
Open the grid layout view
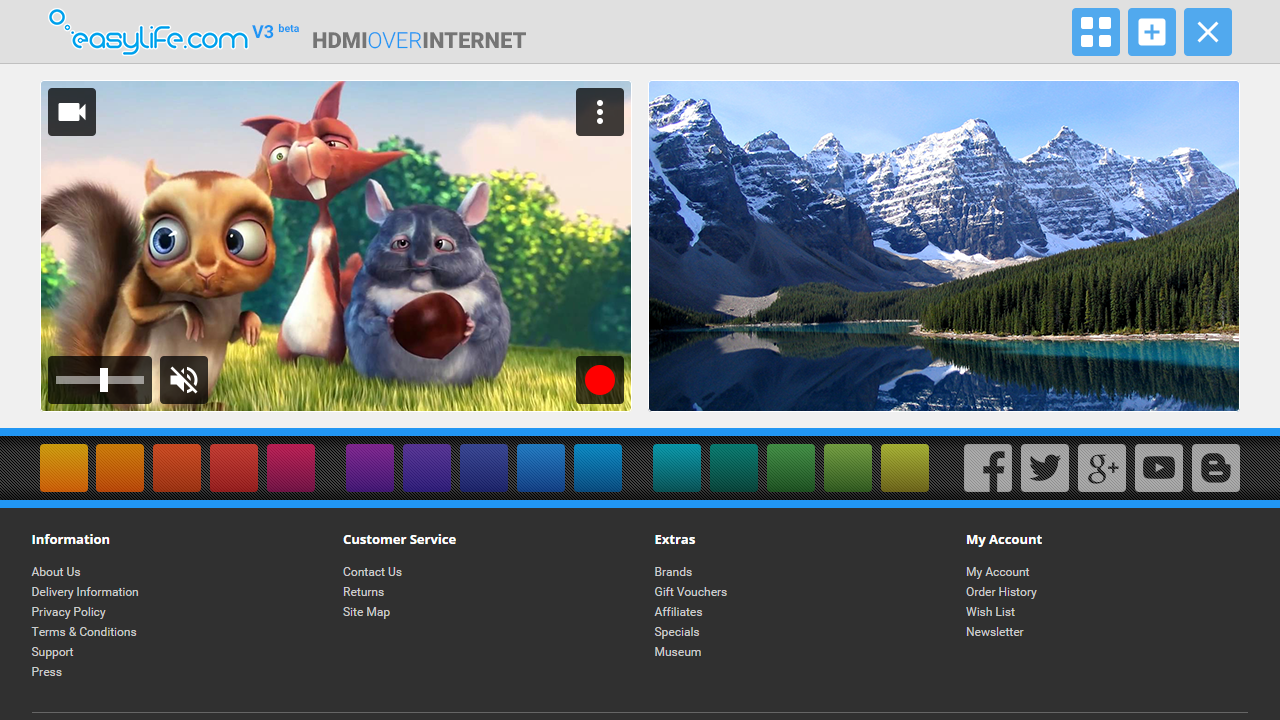point(1096,32)
